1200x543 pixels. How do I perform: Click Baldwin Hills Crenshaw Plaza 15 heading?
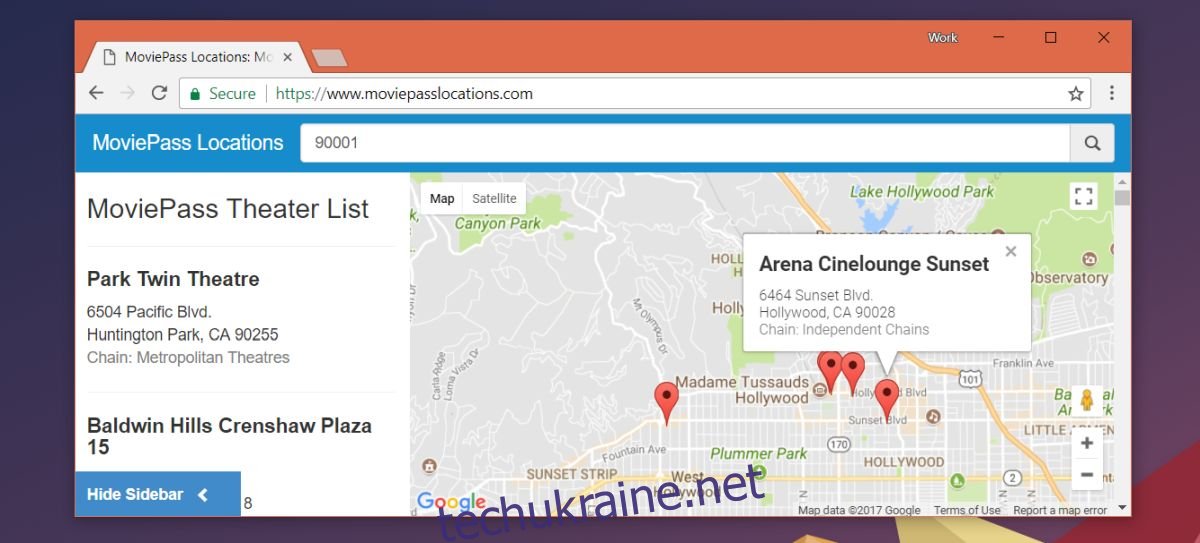(x=229, y=436)
